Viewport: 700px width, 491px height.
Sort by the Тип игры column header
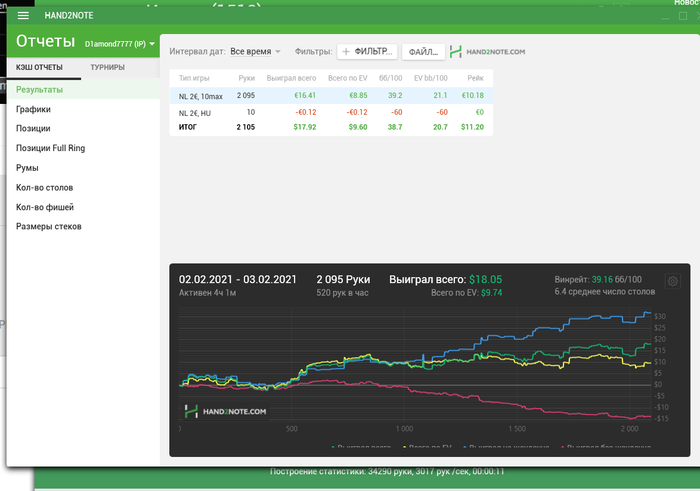tap(194, 78)
